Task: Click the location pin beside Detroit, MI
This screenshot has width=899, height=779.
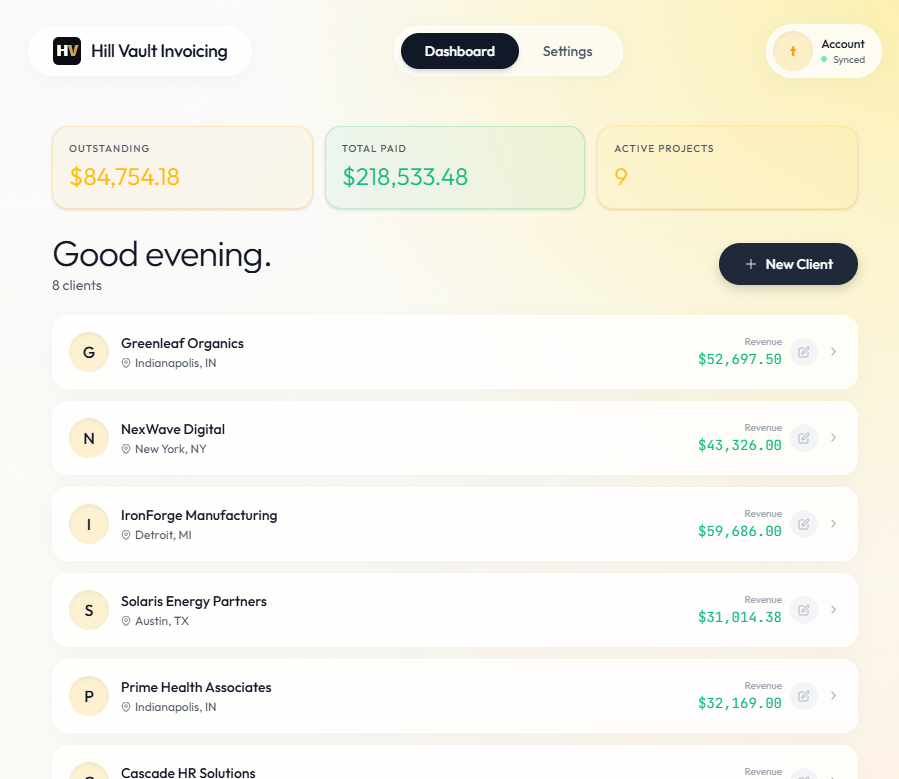Action: tap(125, 535)
